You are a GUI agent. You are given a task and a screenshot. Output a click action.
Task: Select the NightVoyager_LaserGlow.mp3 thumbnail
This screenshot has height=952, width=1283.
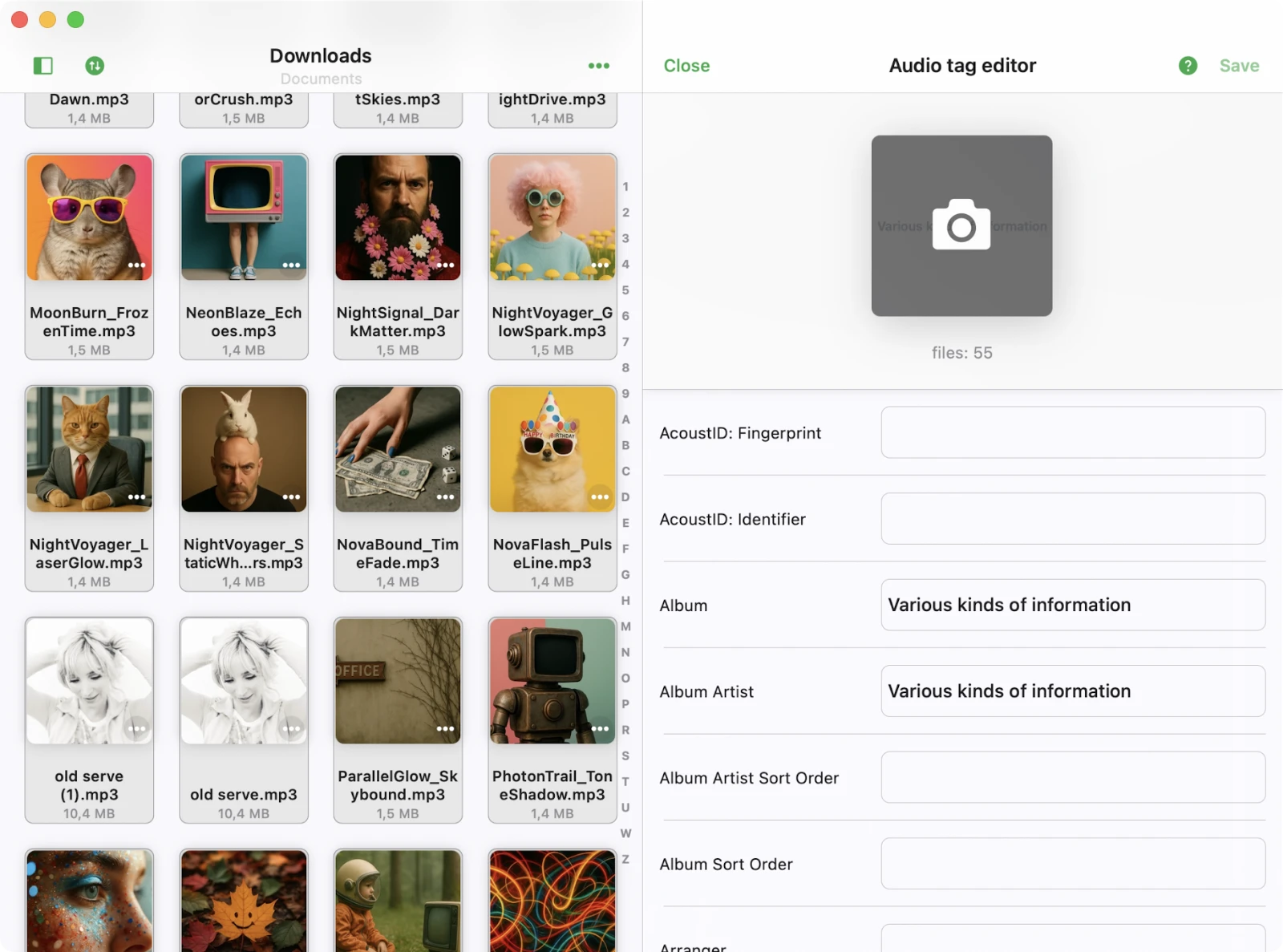point(89,449)
